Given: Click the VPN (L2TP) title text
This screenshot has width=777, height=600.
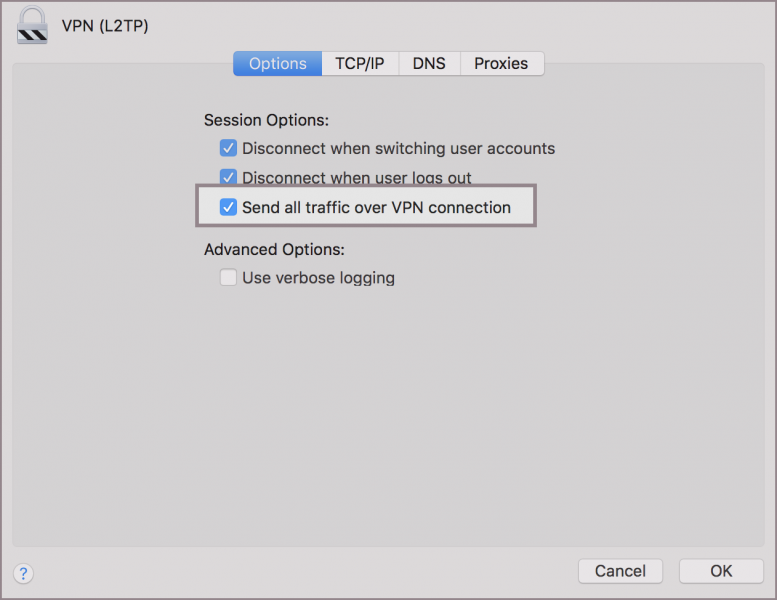Looking at the screenshot, I should (x=105, y=24).
